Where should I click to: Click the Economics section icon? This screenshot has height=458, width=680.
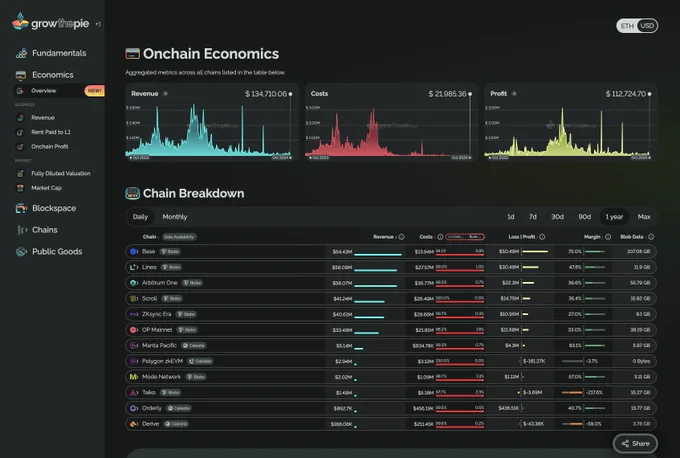tap(21, 75)
